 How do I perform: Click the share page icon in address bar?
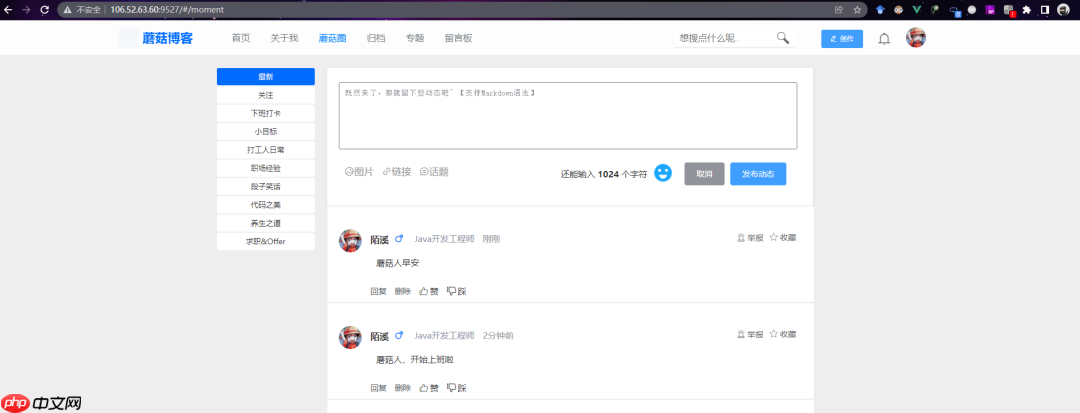point(838,10)
